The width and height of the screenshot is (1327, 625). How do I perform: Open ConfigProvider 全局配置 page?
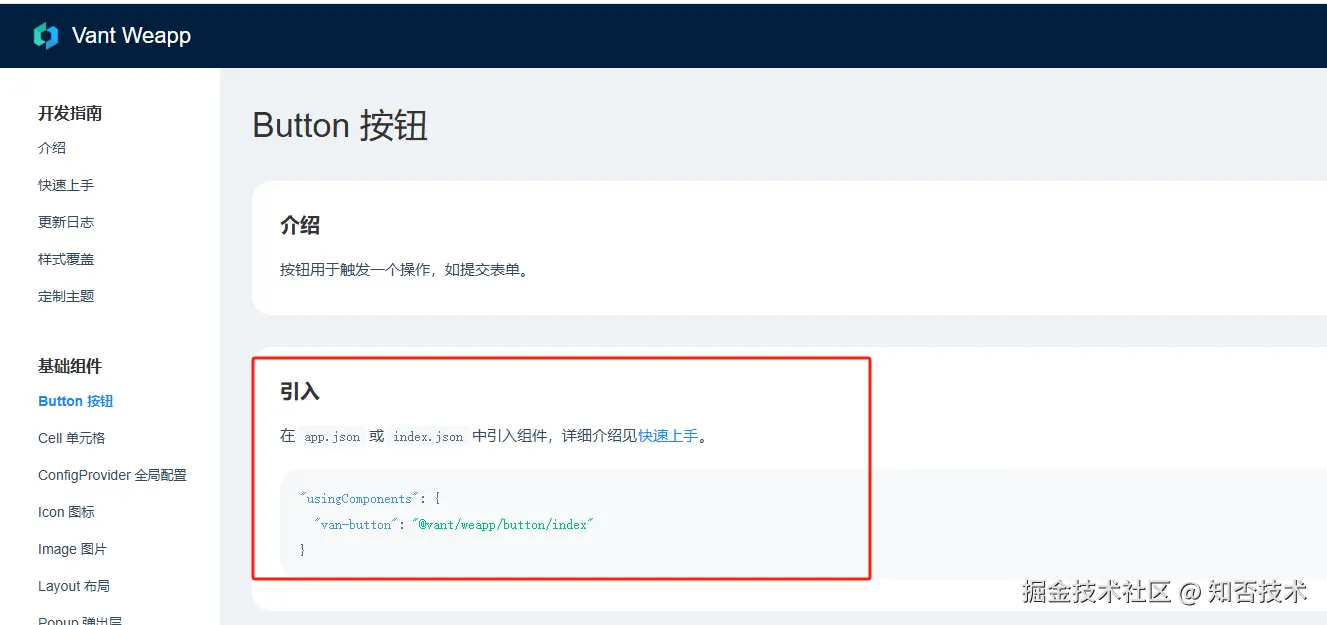click(112, 475)
